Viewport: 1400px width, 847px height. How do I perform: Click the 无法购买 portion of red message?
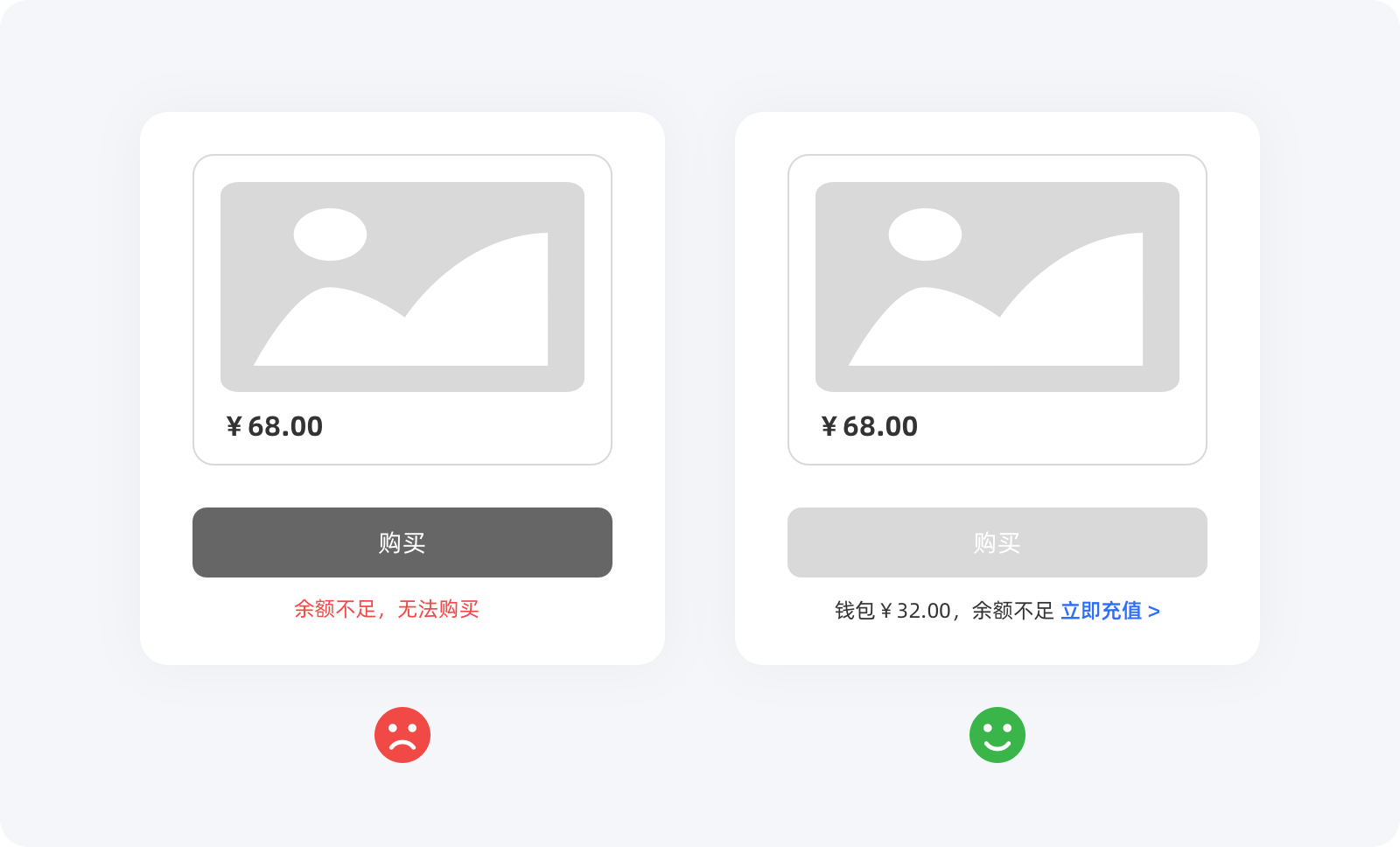[x=438, y=609]
